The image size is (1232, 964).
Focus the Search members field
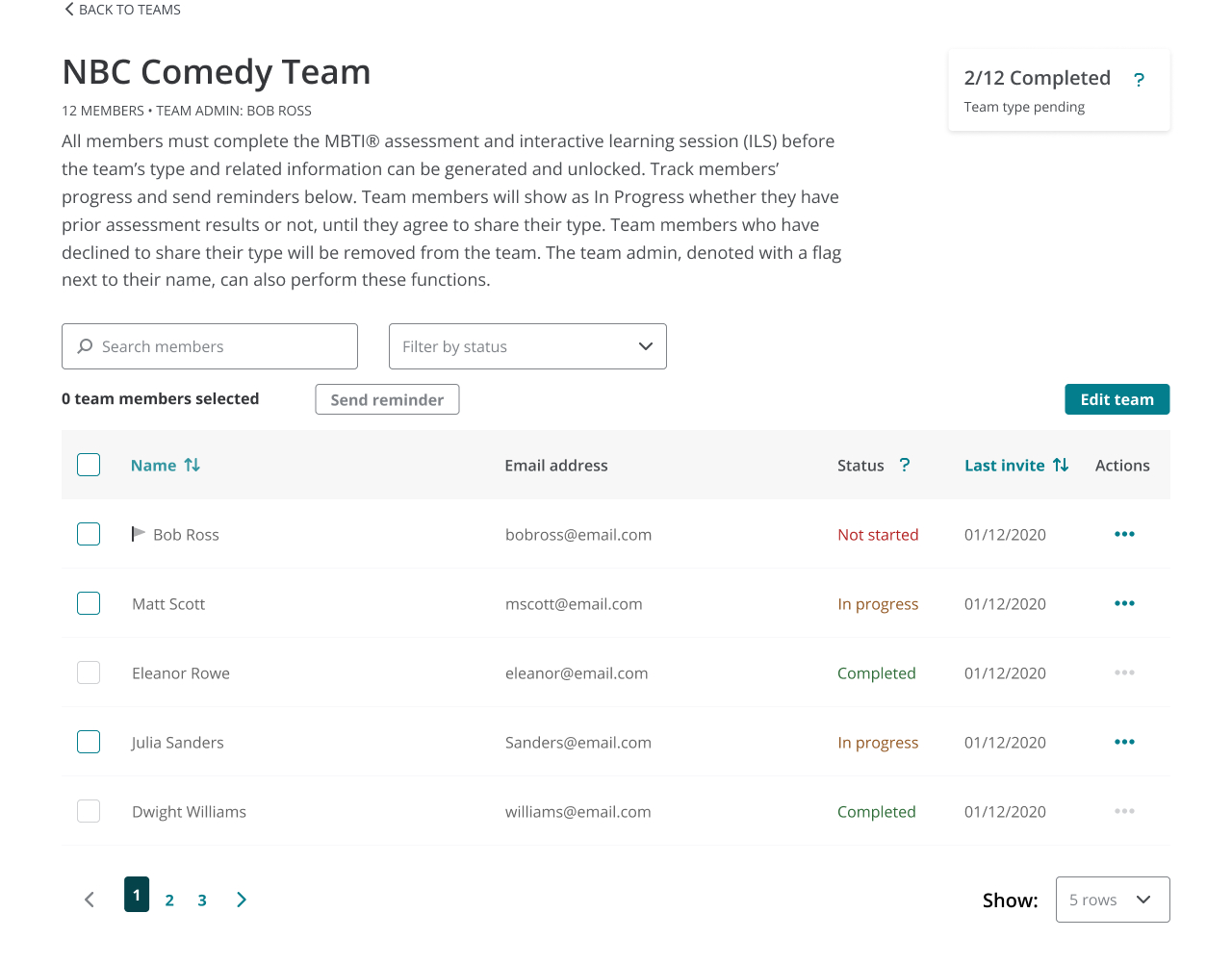click(x=210, y=346)
